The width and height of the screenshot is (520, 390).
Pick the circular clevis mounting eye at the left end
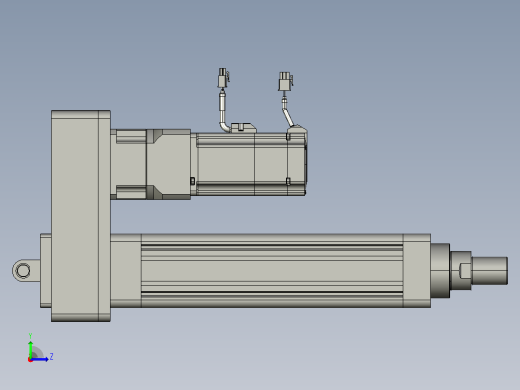[23, 270]
